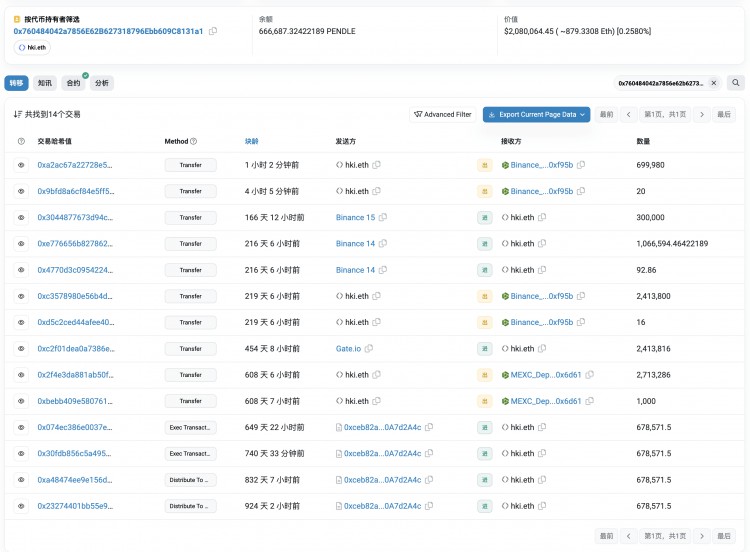Copy Binance 15 sender address
Viewport: 750px width, 552px height.
(x=383, y=217)
